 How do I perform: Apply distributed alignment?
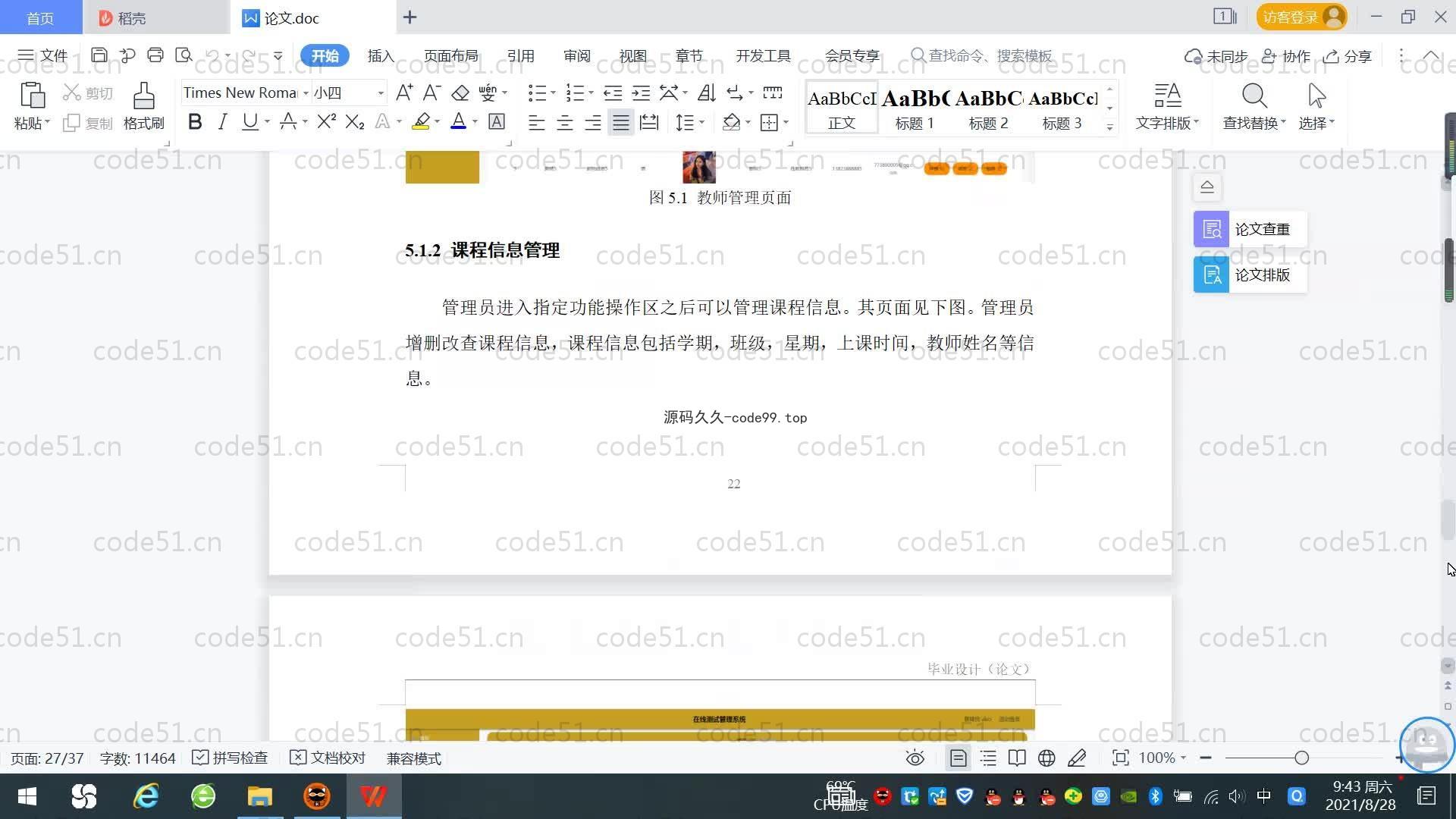[x=649, y=122]
